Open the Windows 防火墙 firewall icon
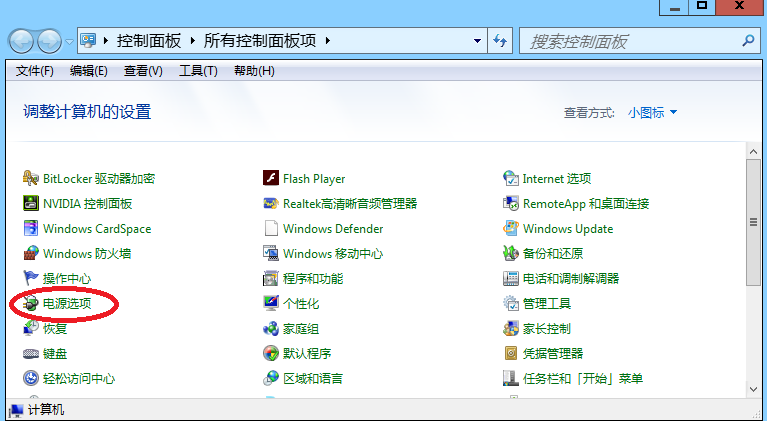This screenshot has height=421, width=767. 31,254
